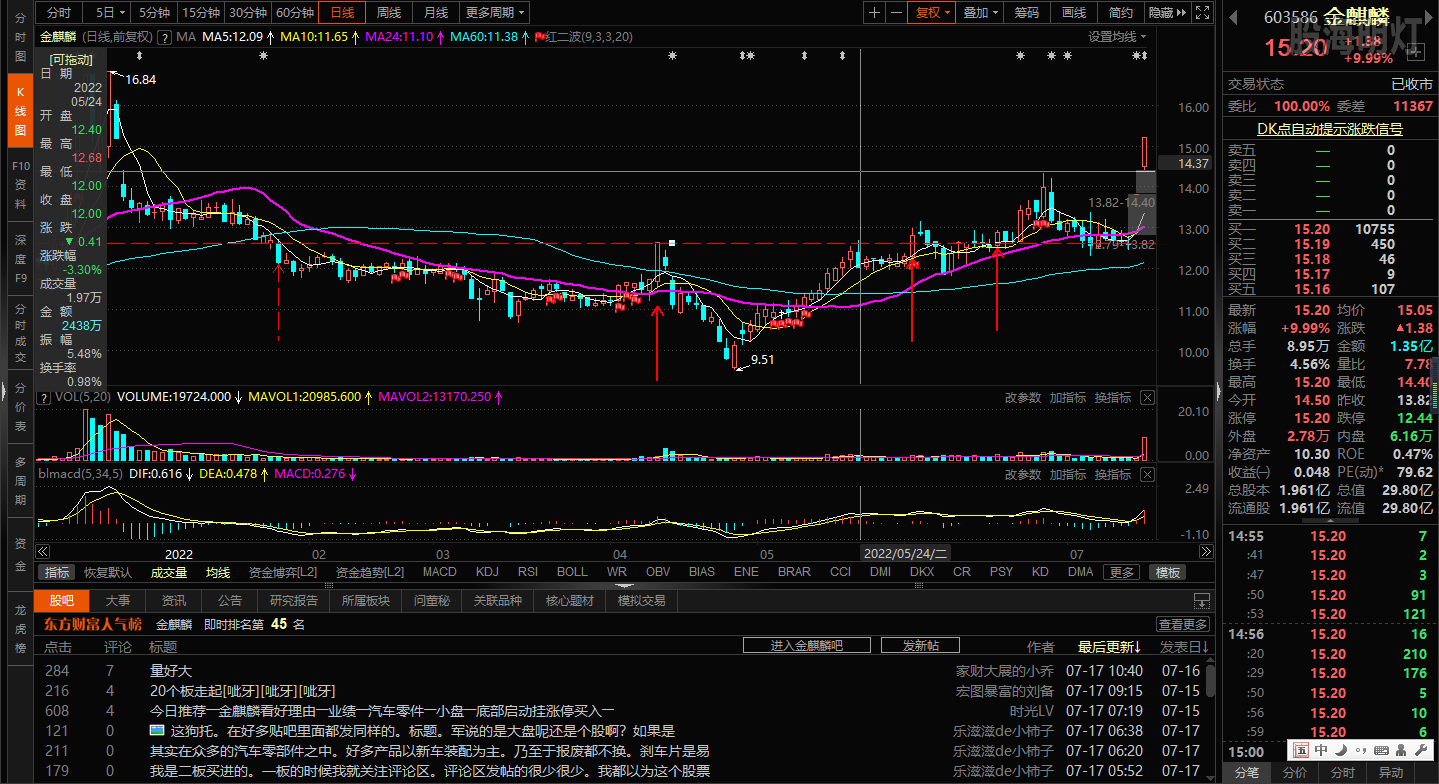1439x784 pixels.
Task: Click the red flag 红二波 indicator icon
Action: click(540, 36)
